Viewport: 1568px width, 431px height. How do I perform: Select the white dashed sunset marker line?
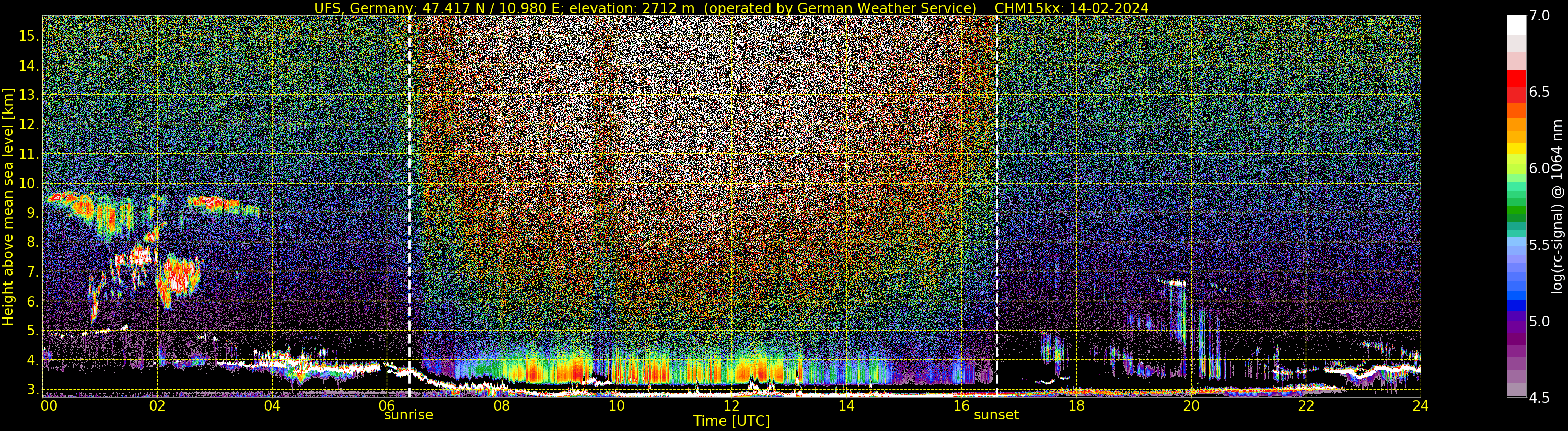(x=997, y=206)
